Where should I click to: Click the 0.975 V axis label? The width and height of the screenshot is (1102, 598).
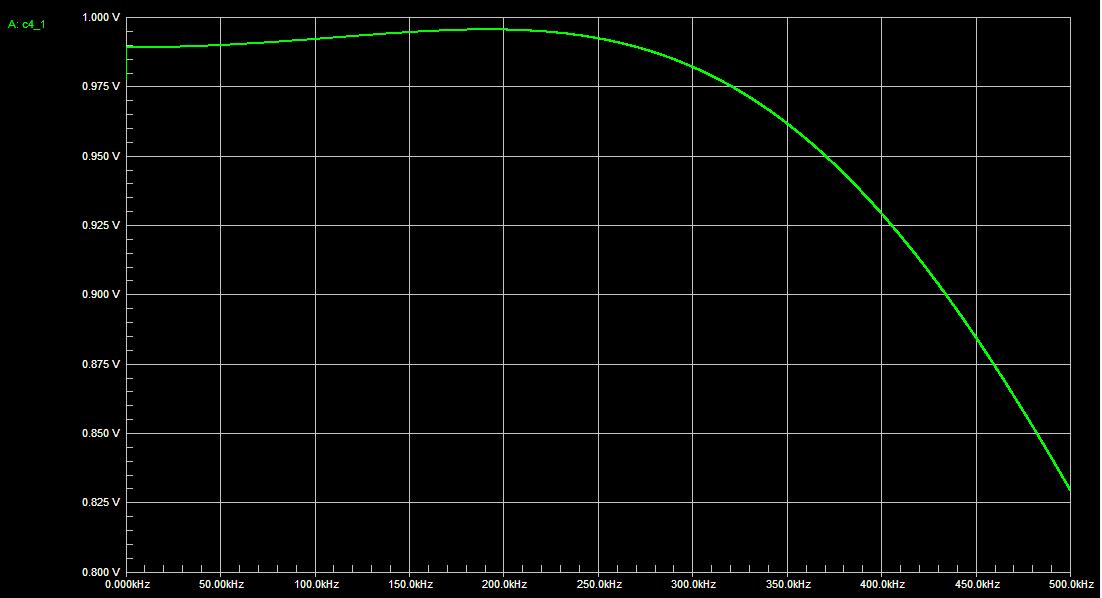click(101, 85)
